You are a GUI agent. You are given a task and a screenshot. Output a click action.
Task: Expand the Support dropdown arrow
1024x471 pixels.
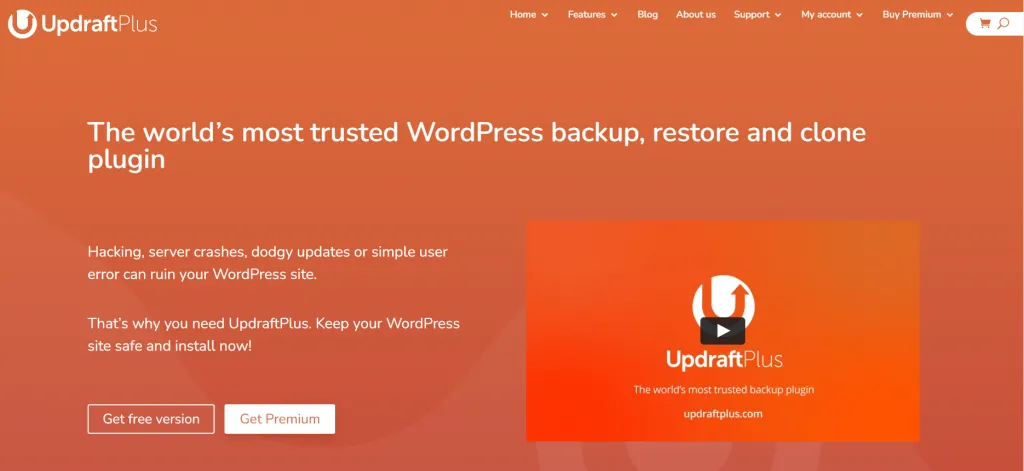pos(778,15)
